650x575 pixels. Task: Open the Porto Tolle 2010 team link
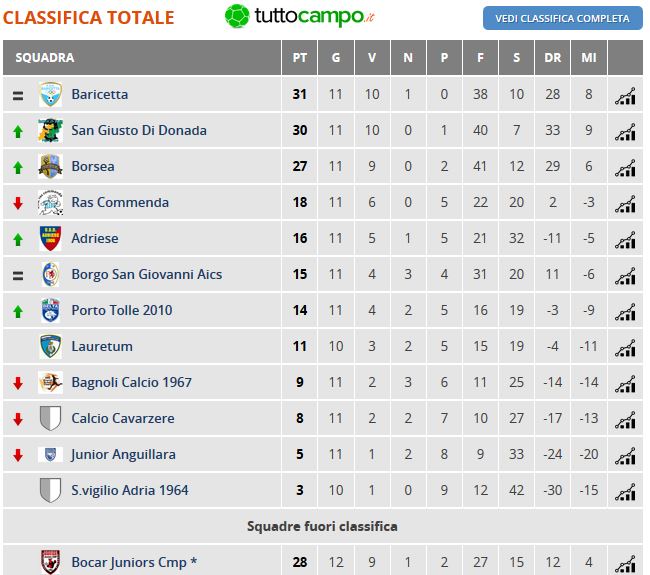pyautogui.click(x=122, y=311)
